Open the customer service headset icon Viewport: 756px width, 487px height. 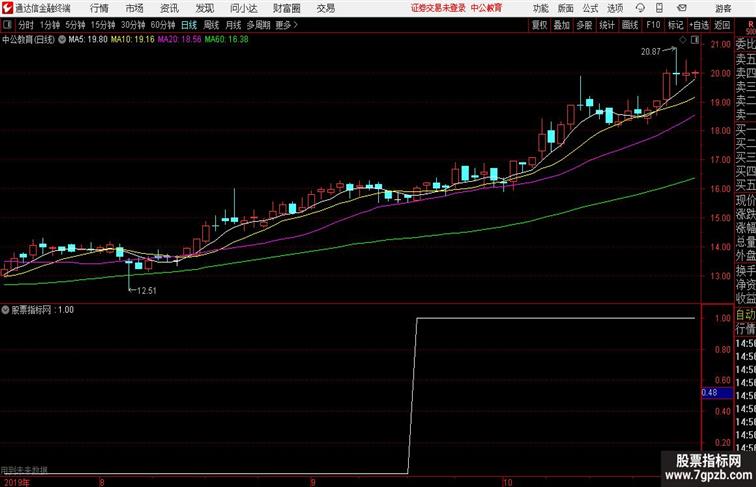tap(640, 8)
